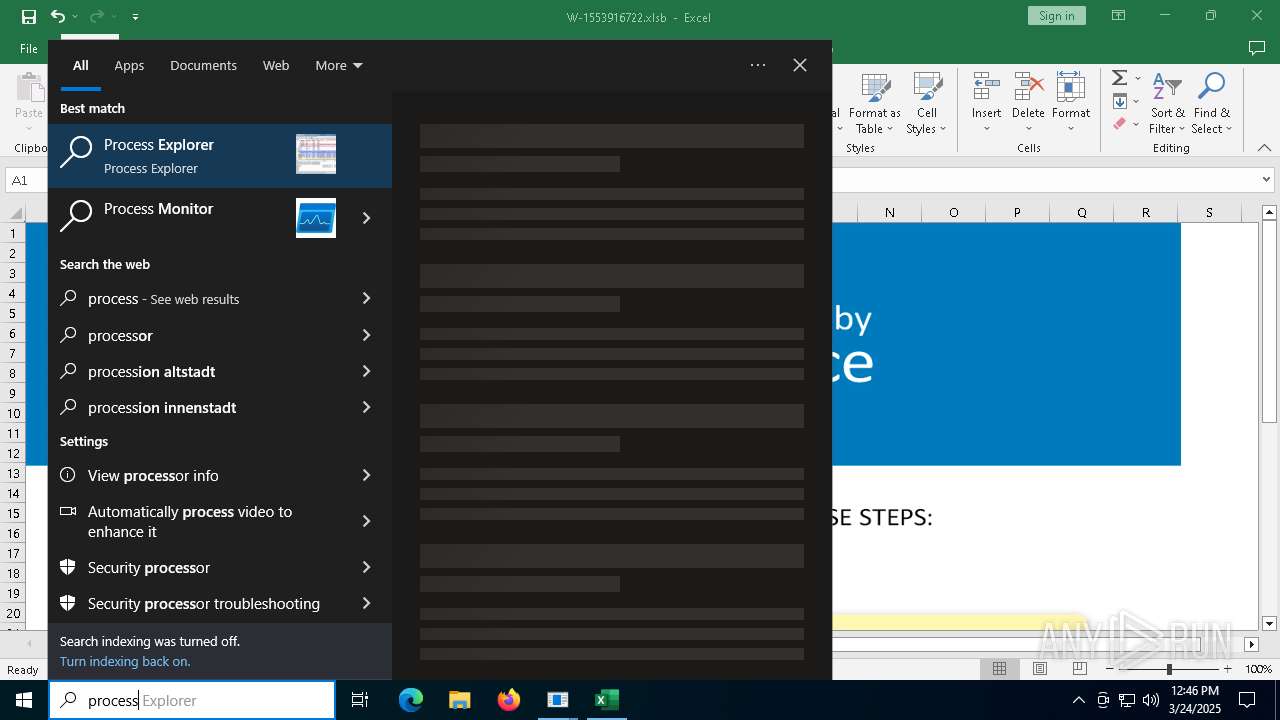
Task: Expand Process Monitor result details arrow
Action: pos(366,218)
